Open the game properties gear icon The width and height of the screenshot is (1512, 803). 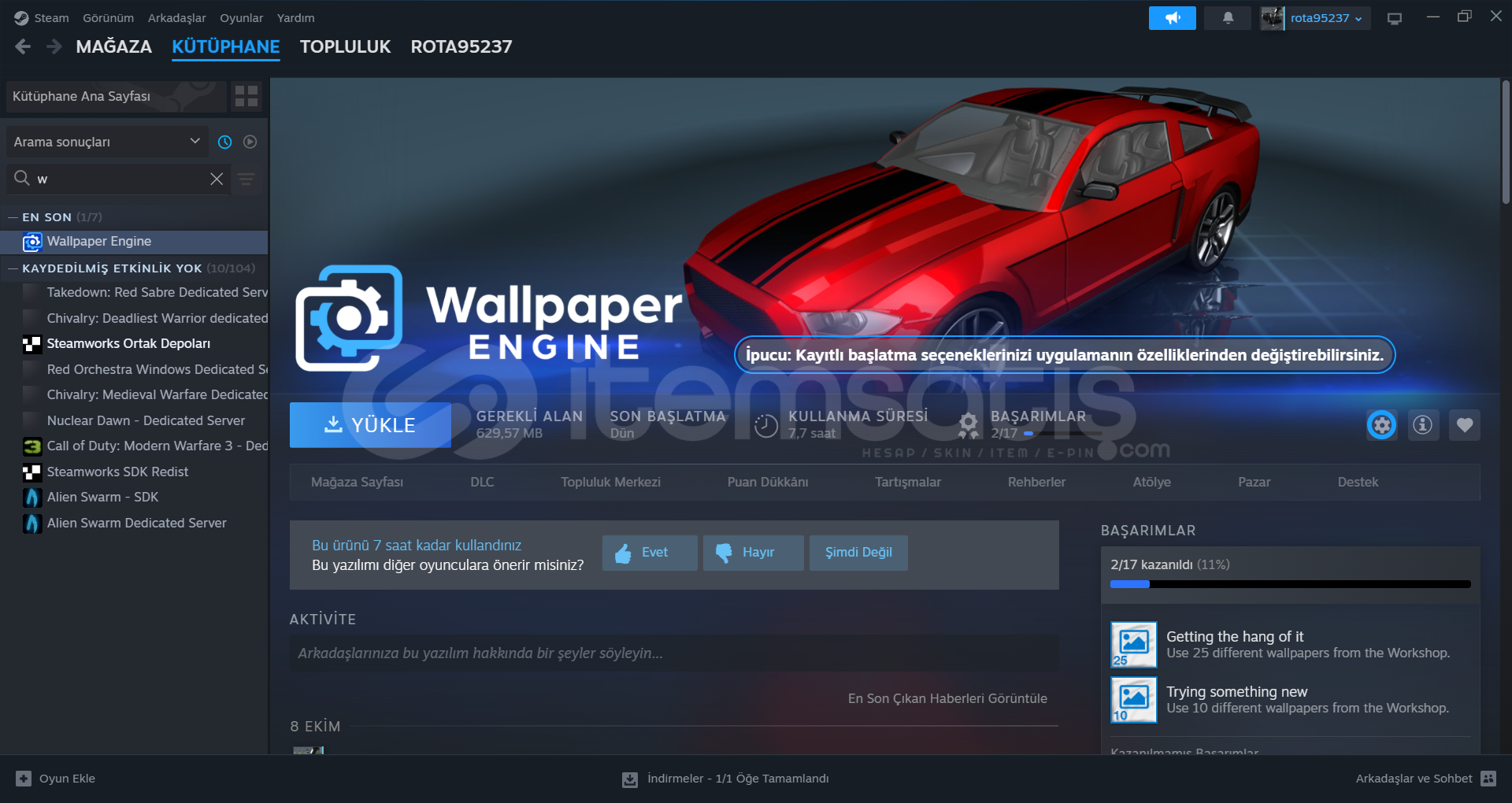coord(1380,425)
